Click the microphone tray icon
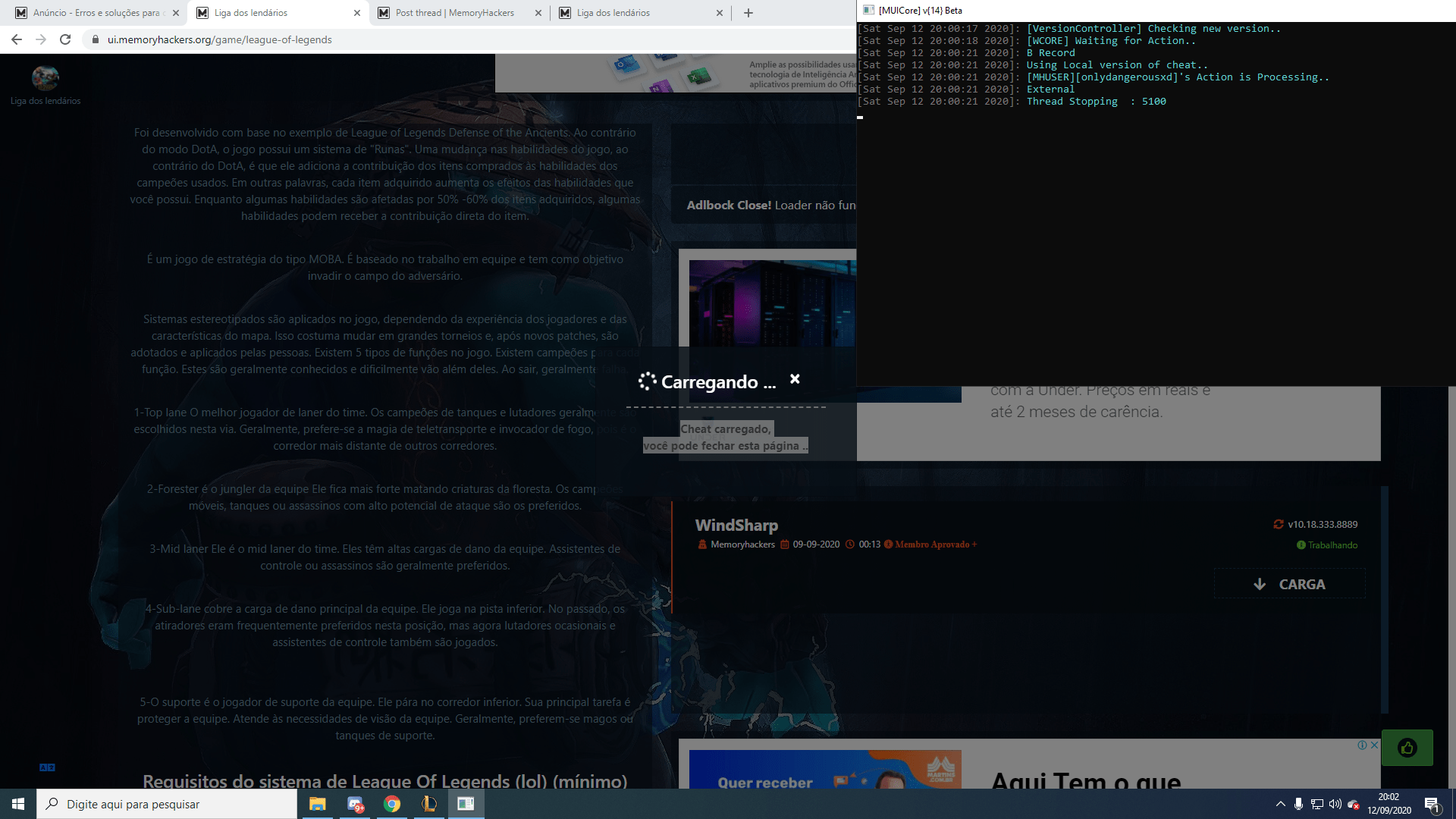The image size is (1456, 819). point(1298,804)
